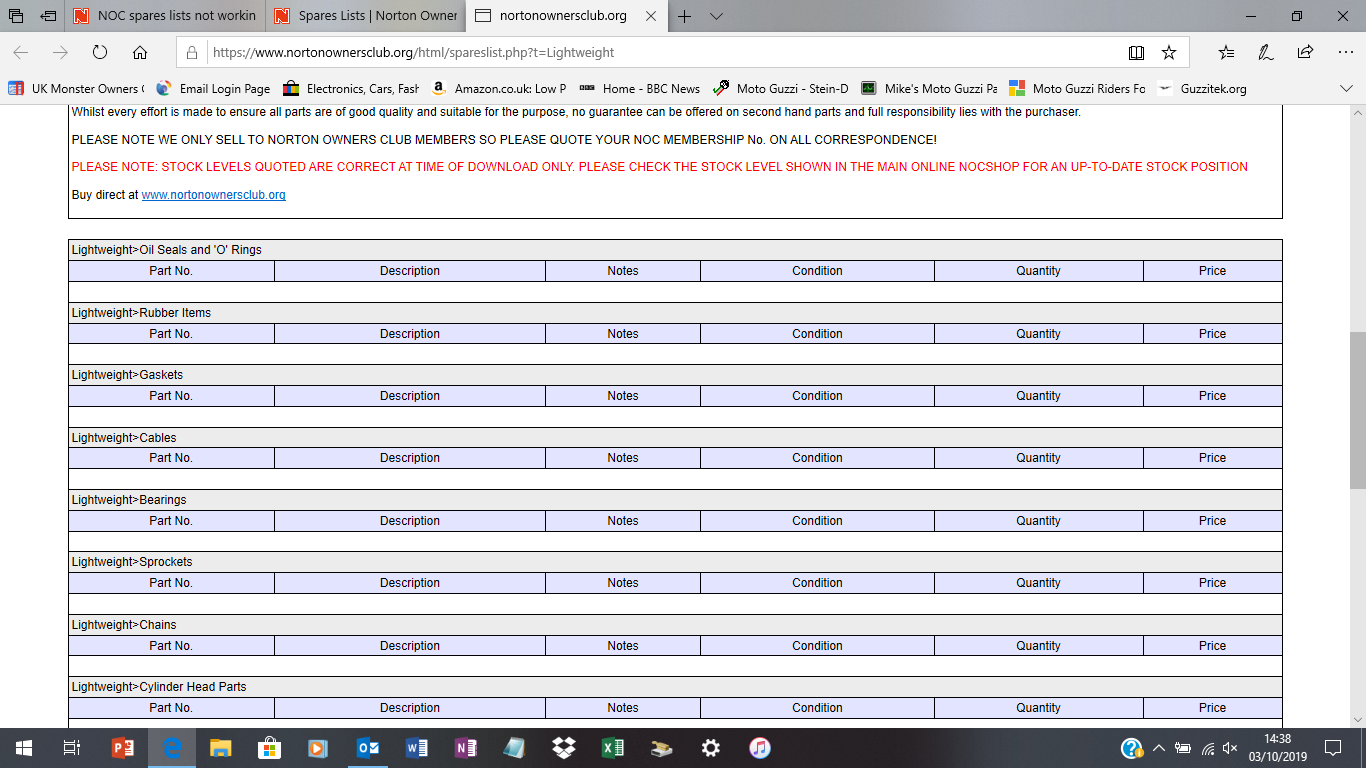Click the address bar URL field
This screenshot has width=1366, height=768.
pyautogui.click(x=660, y=53)
